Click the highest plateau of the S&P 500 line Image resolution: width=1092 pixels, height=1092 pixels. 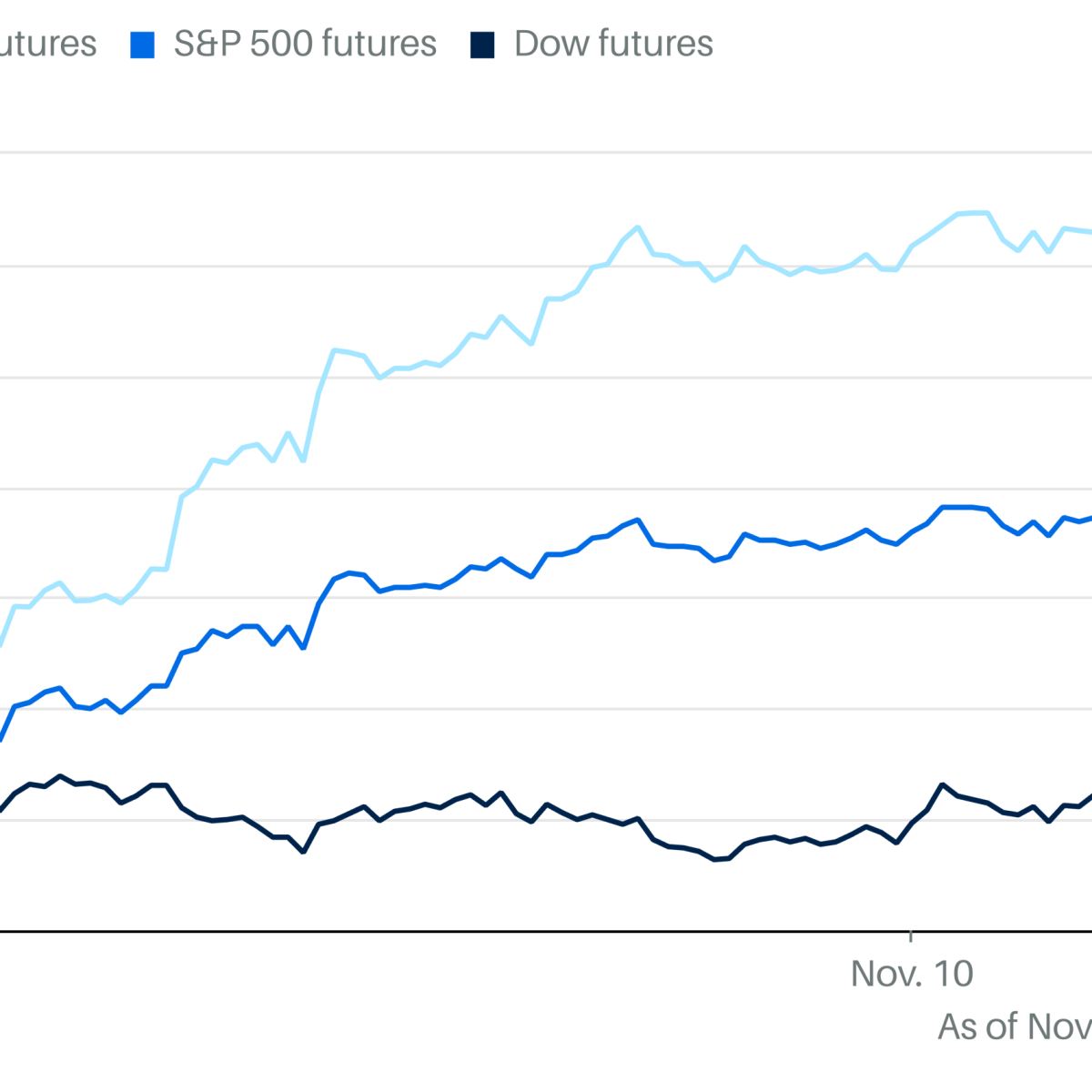pyautogui.click(x=957, y=507)
